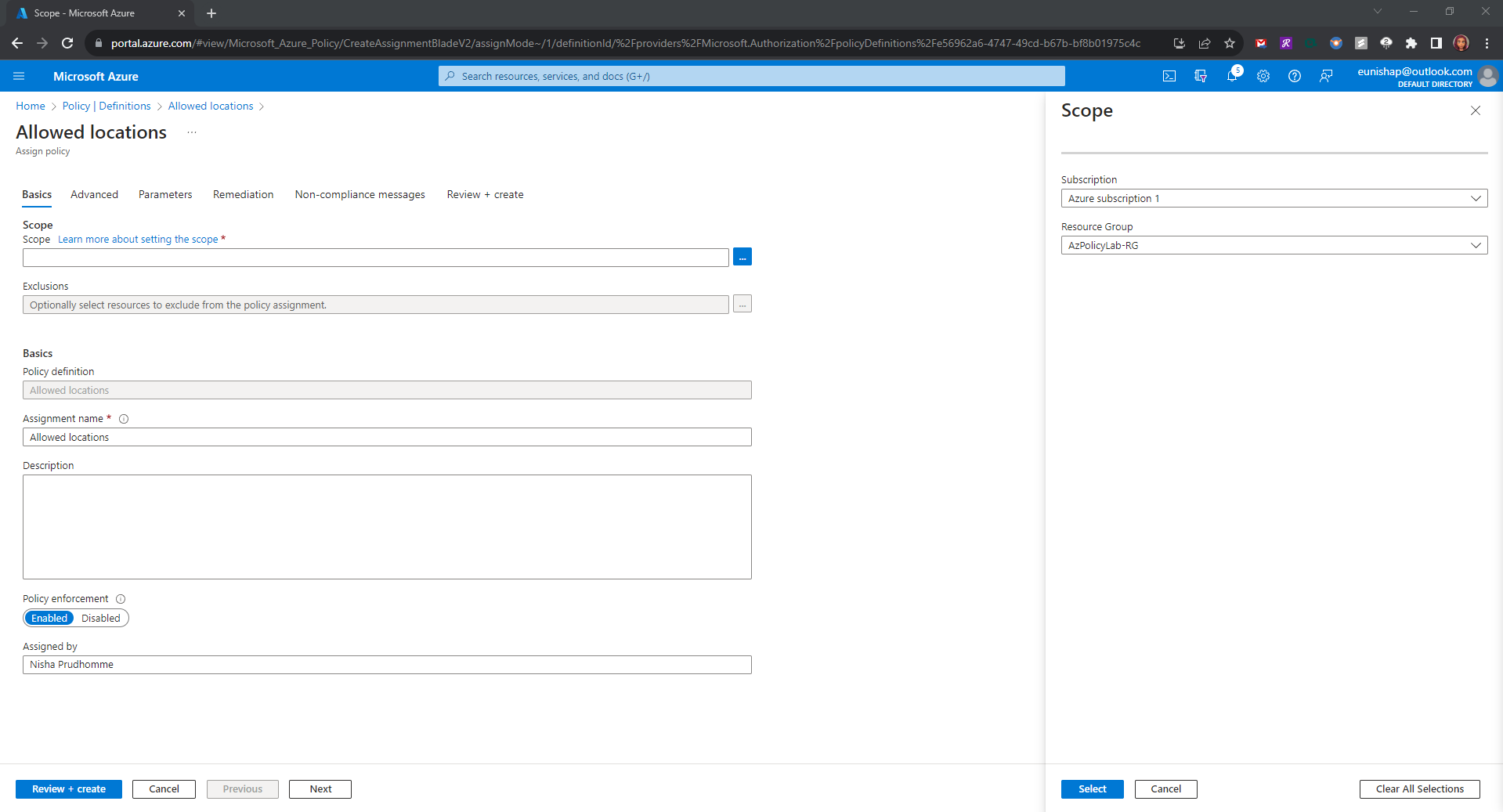Click the Description text area
1503x812 pixels.
pos(387,526)
